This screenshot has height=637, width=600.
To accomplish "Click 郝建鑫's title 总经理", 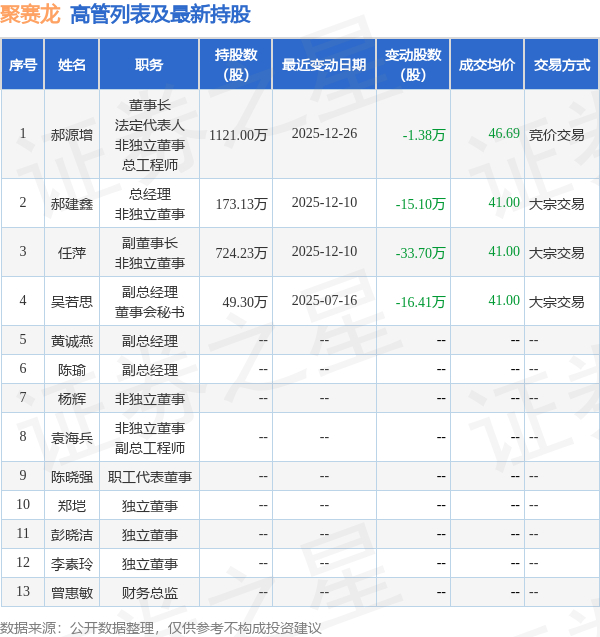I will [x=149, y=194].
